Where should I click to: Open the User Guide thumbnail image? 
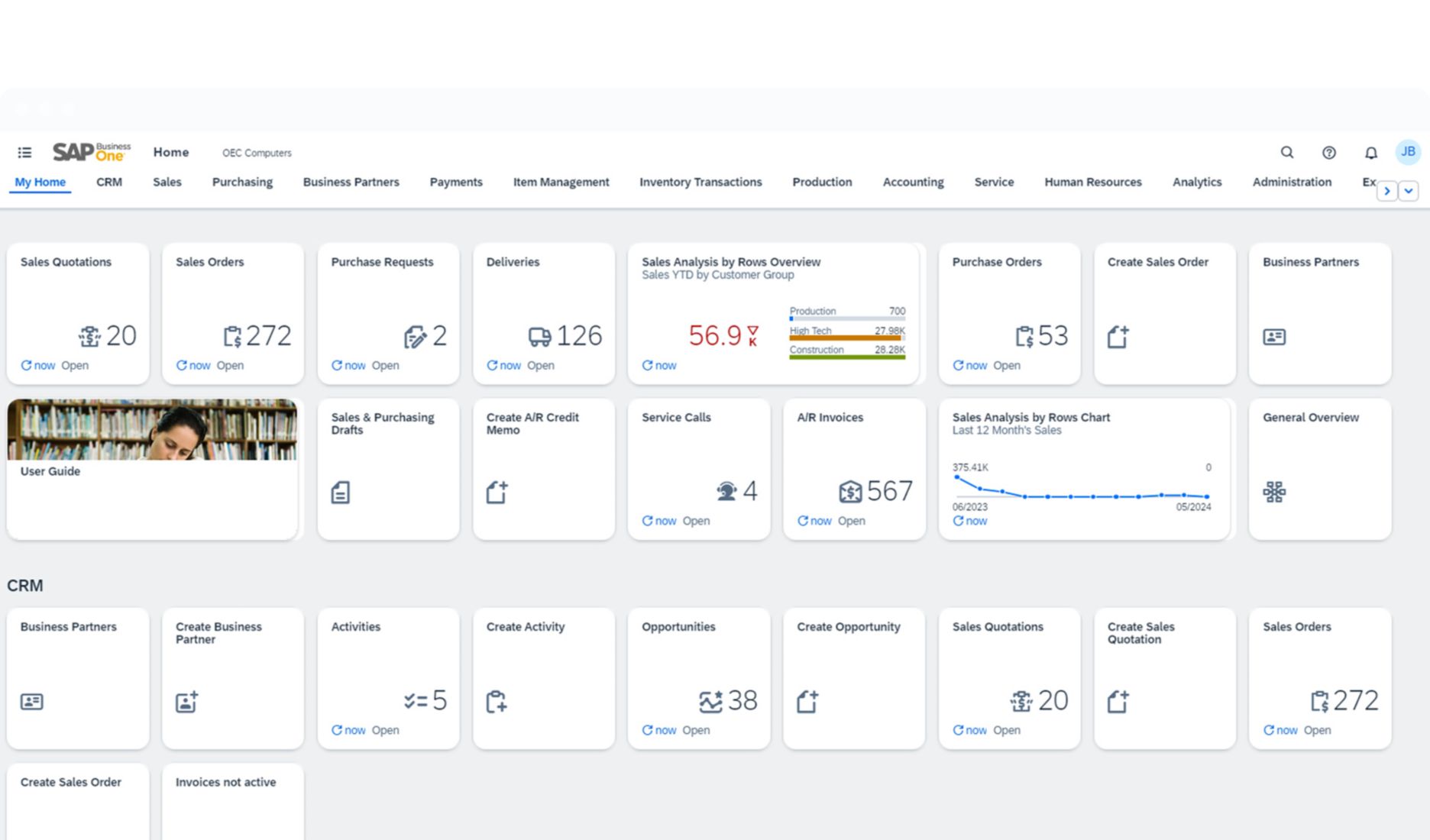pyautogui.click(x=152, y=429)
